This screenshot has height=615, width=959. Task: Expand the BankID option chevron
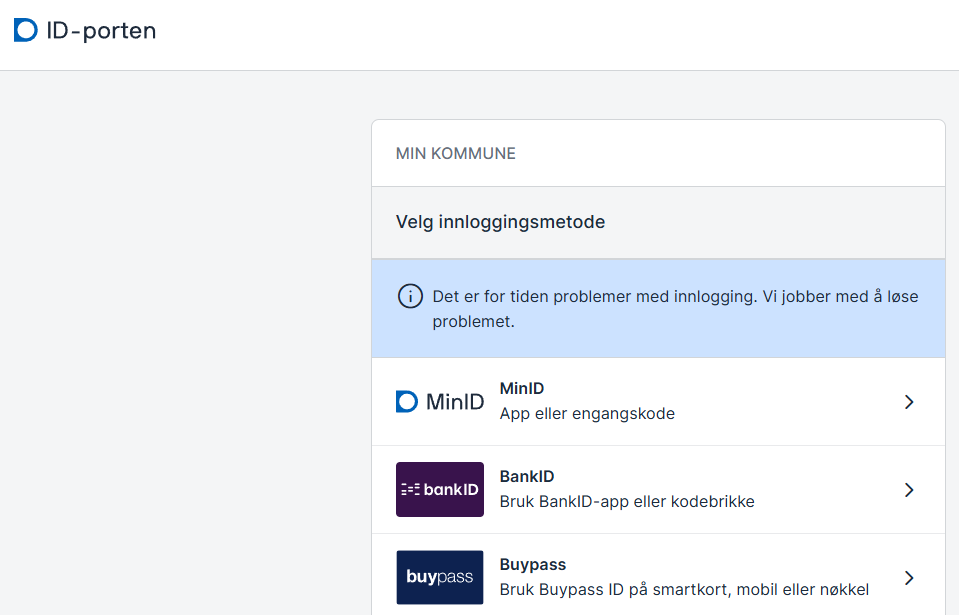pos(909,490)
